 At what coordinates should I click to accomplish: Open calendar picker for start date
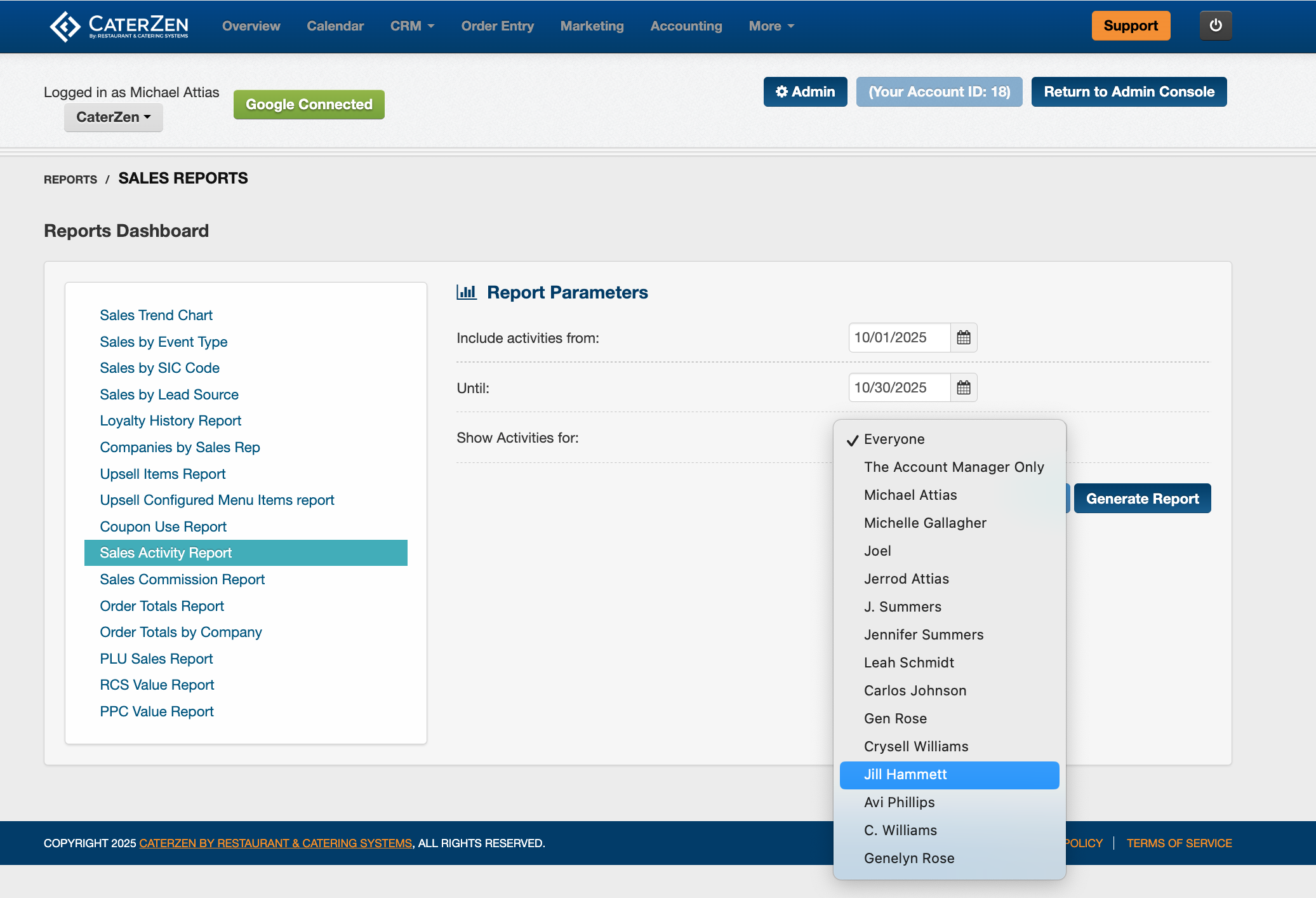963,338
